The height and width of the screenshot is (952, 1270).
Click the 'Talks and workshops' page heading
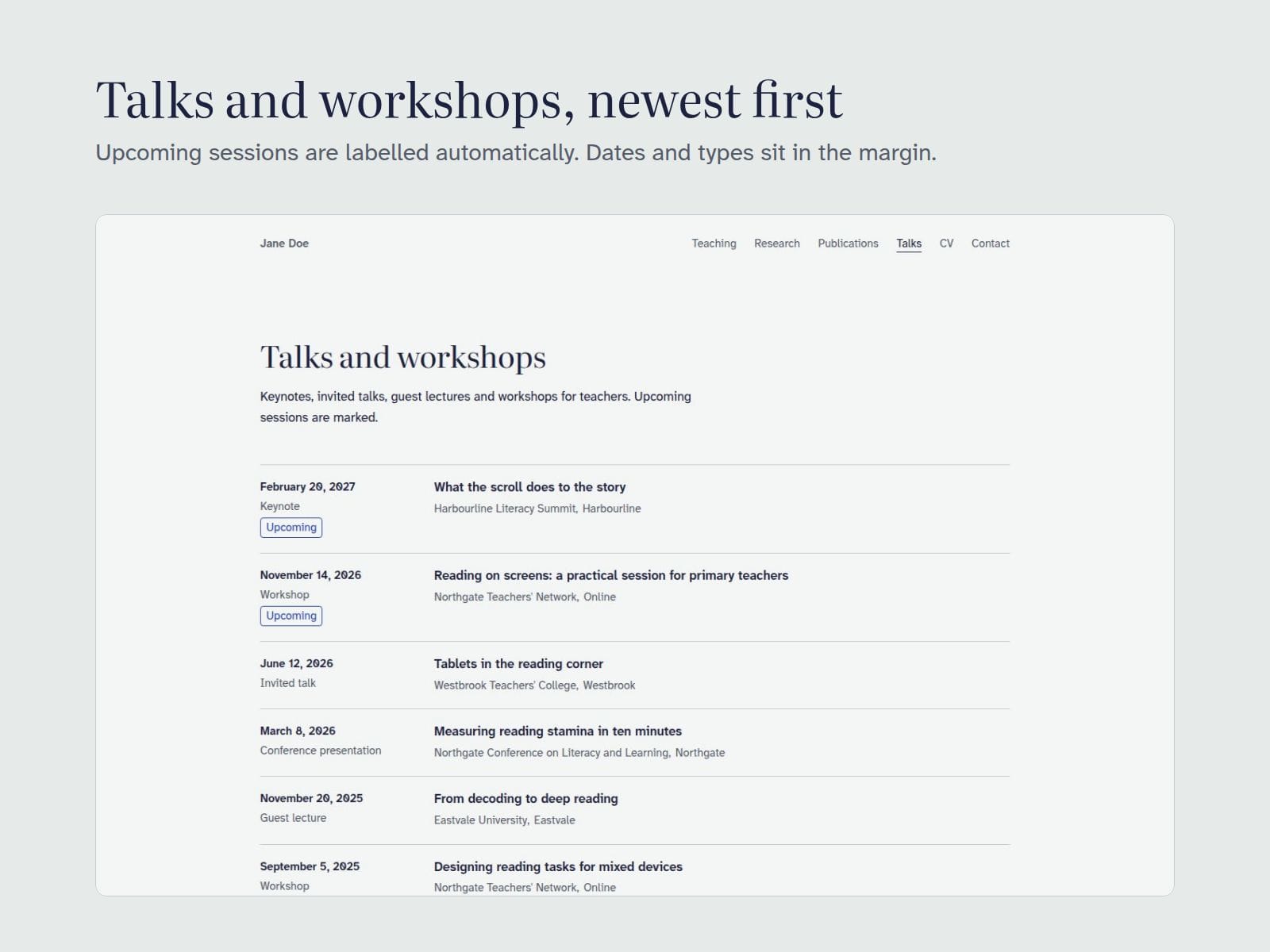403,357
